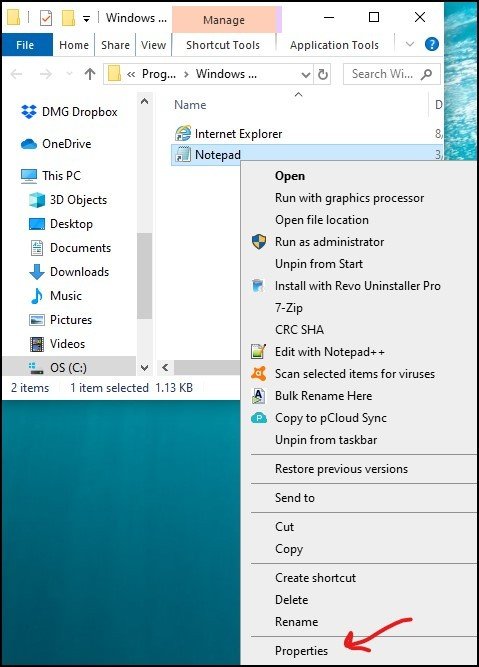This screenshot has width=479, height=667.
Task: Click the Bulk Rename Here icon
Action: (x=258, y=396)
